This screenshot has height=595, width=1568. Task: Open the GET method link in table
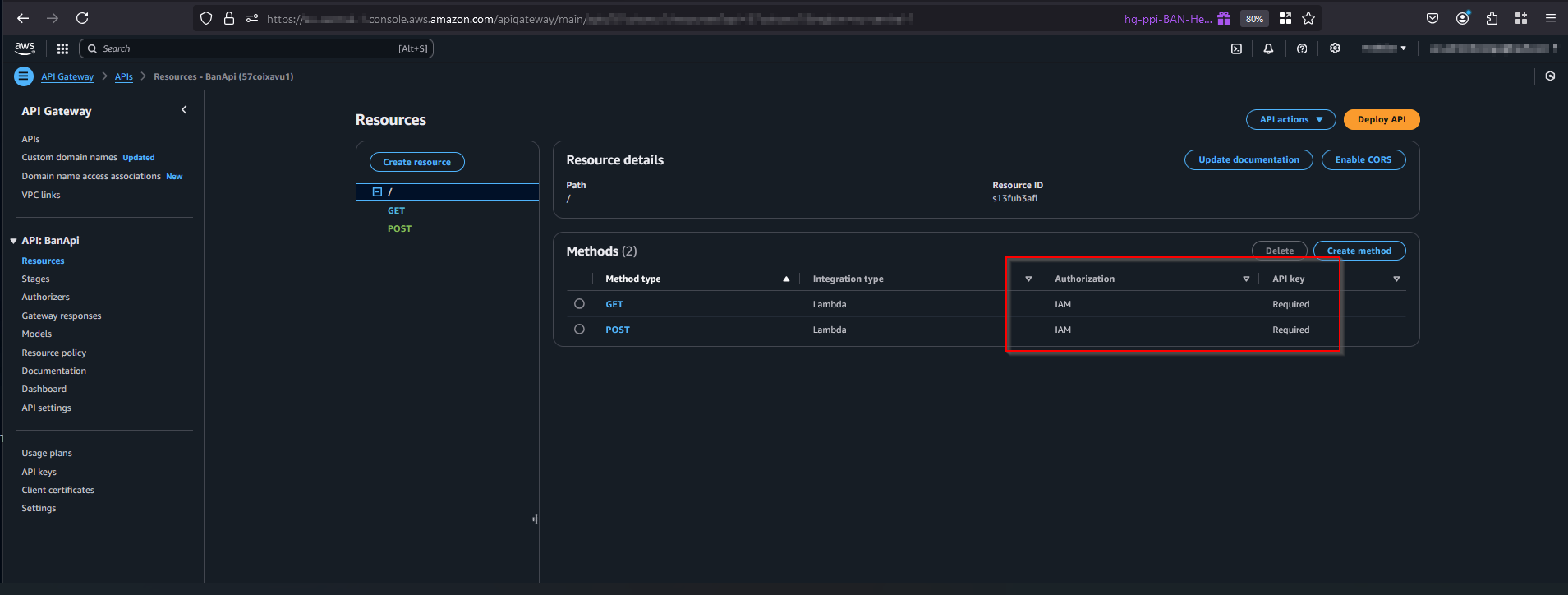(x=614, y=304)
